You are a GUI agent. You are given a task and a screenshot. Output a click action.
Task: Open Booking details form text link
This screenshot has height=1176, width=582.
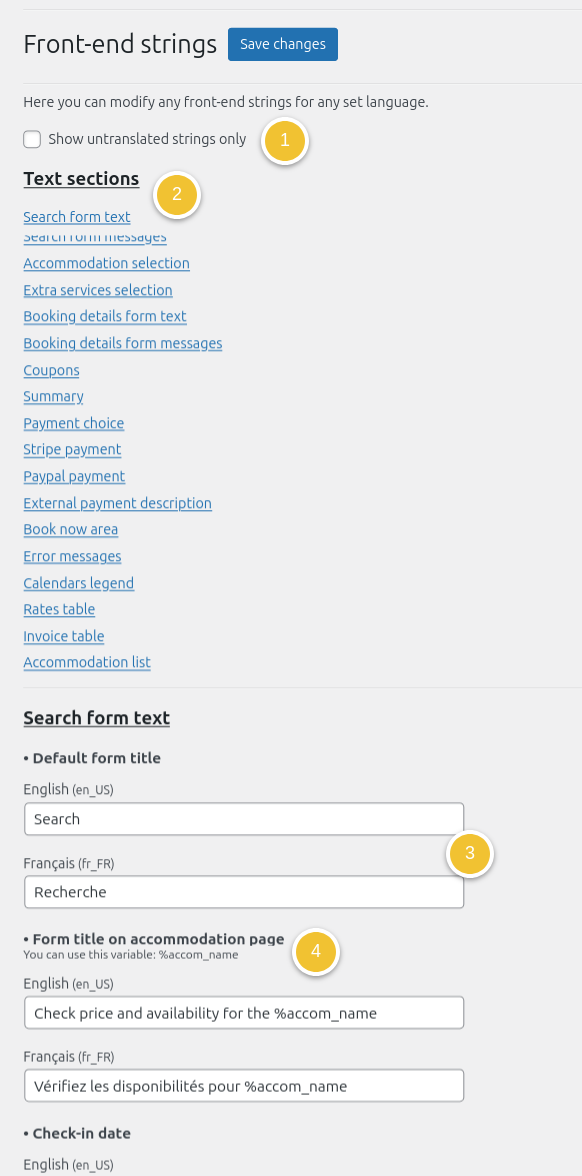105,316
